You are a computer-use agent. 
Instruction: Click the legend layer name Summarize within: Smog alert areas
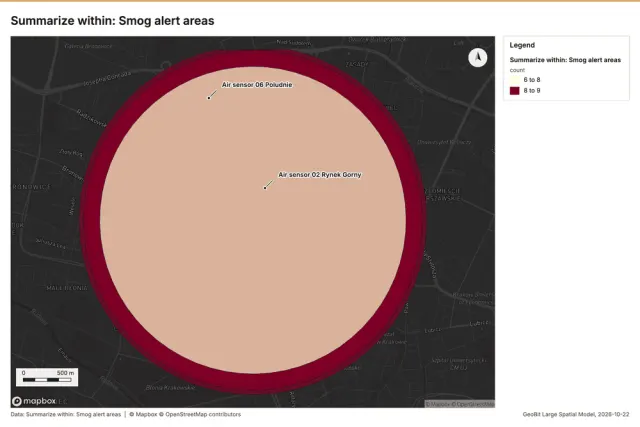(565, 60)
